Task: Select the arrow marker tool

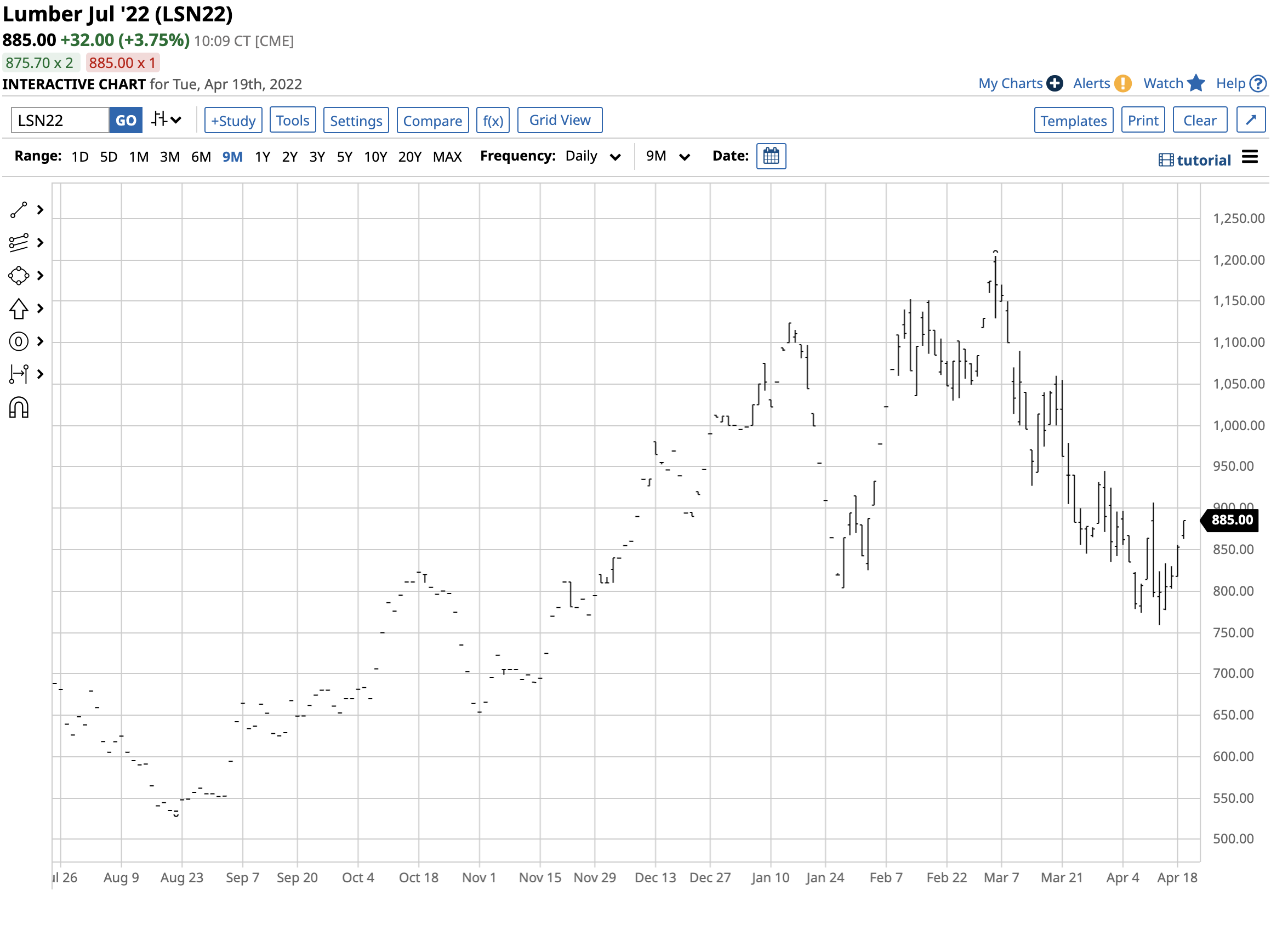Action: coord(19,309)
